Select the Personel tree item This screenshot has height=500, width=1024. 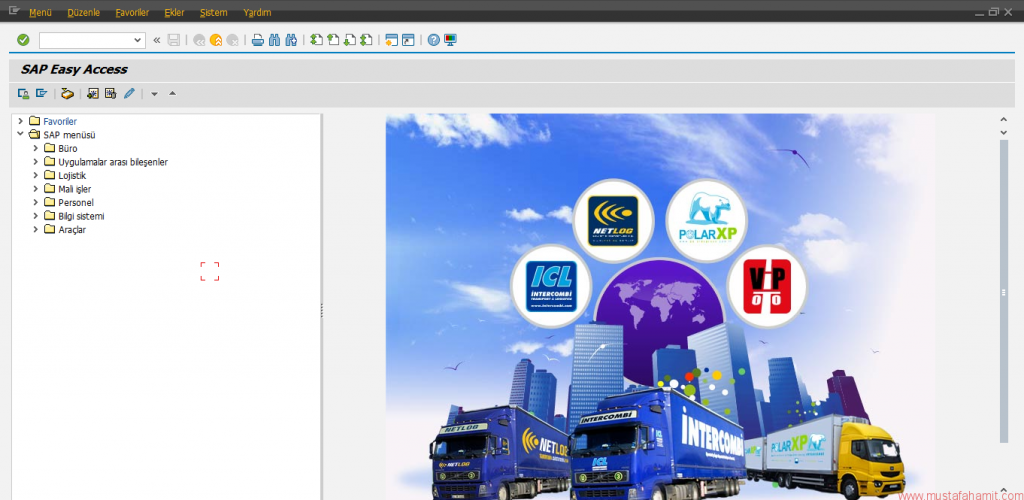76,203
